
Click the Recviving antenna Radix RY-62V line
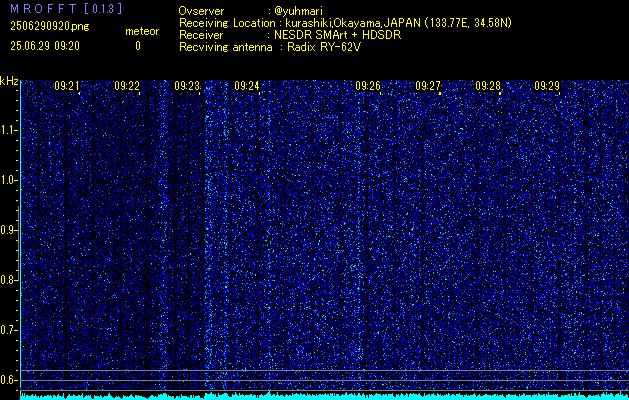point(270,47)
